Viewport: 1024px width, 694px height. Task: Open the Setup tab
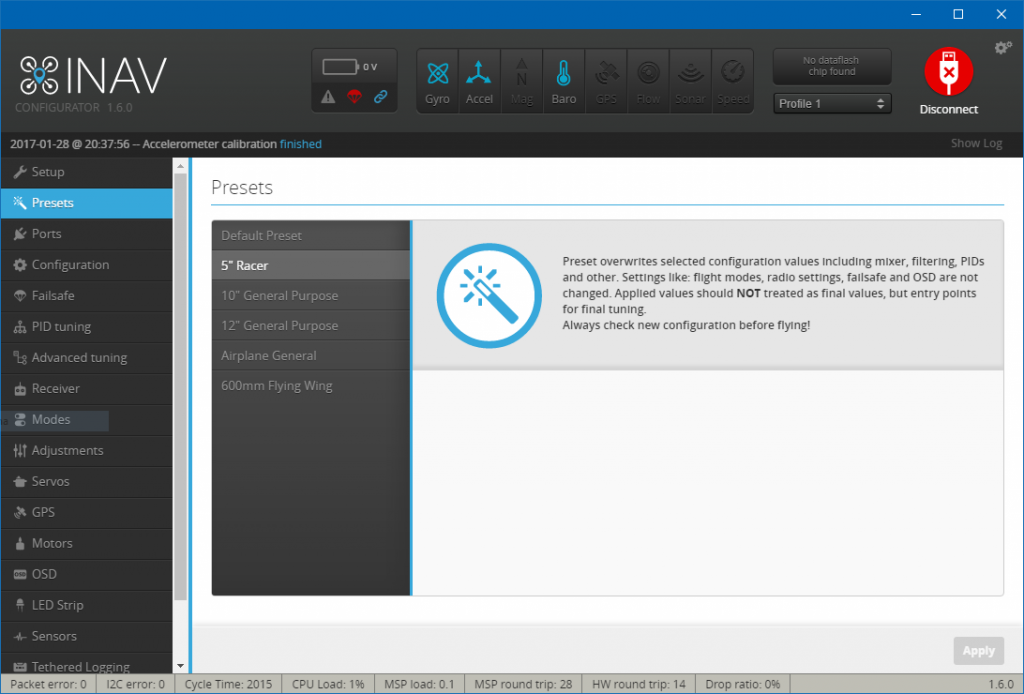[48, 172]
